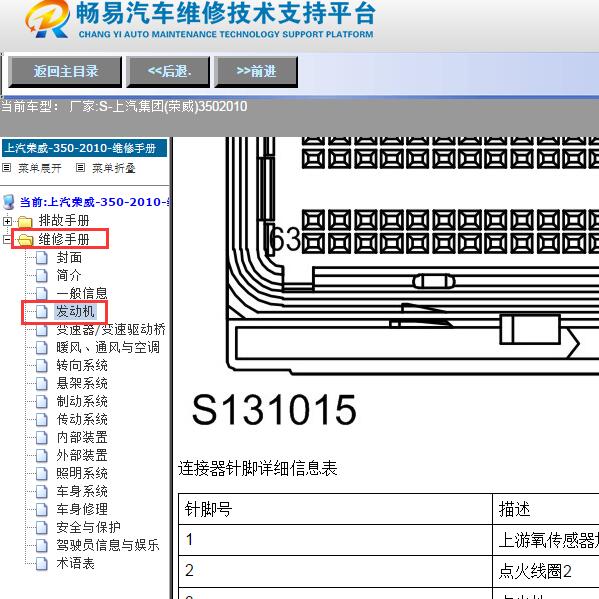Open the 内部装置 section

coord(82,437)
